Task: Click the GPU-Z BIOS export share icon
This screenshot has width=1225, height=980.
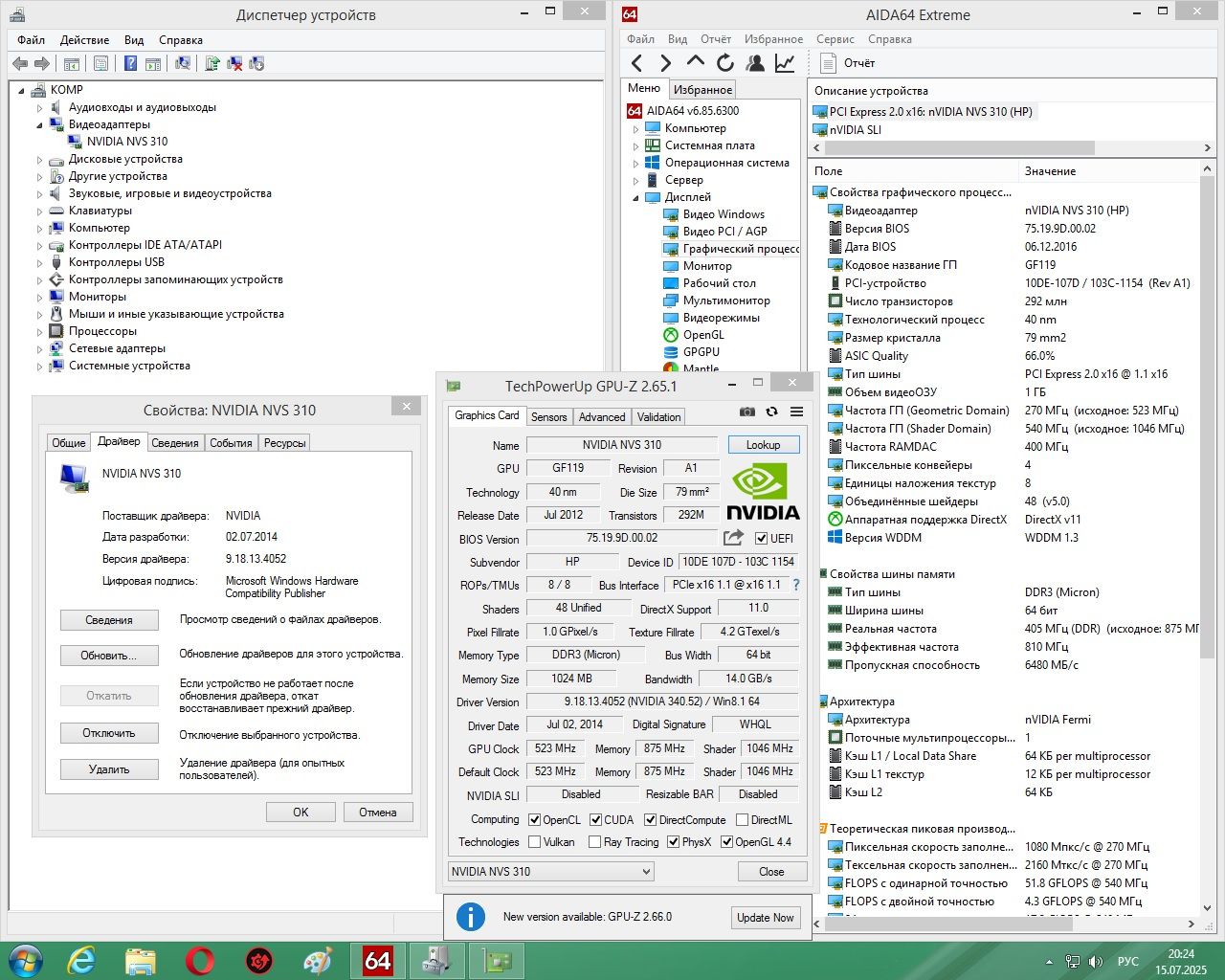Action: click(734, 538)
